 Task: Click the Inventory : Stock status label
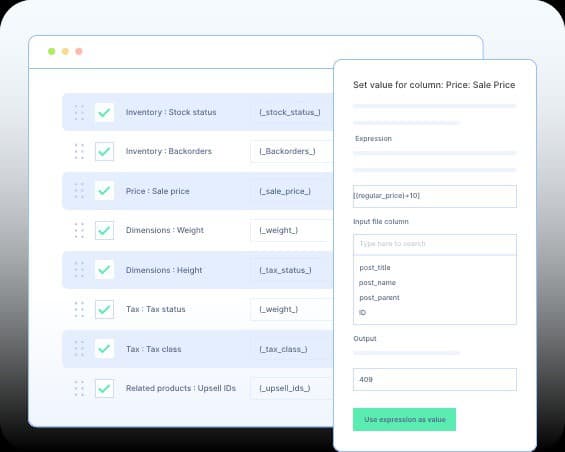coord(171,112)
